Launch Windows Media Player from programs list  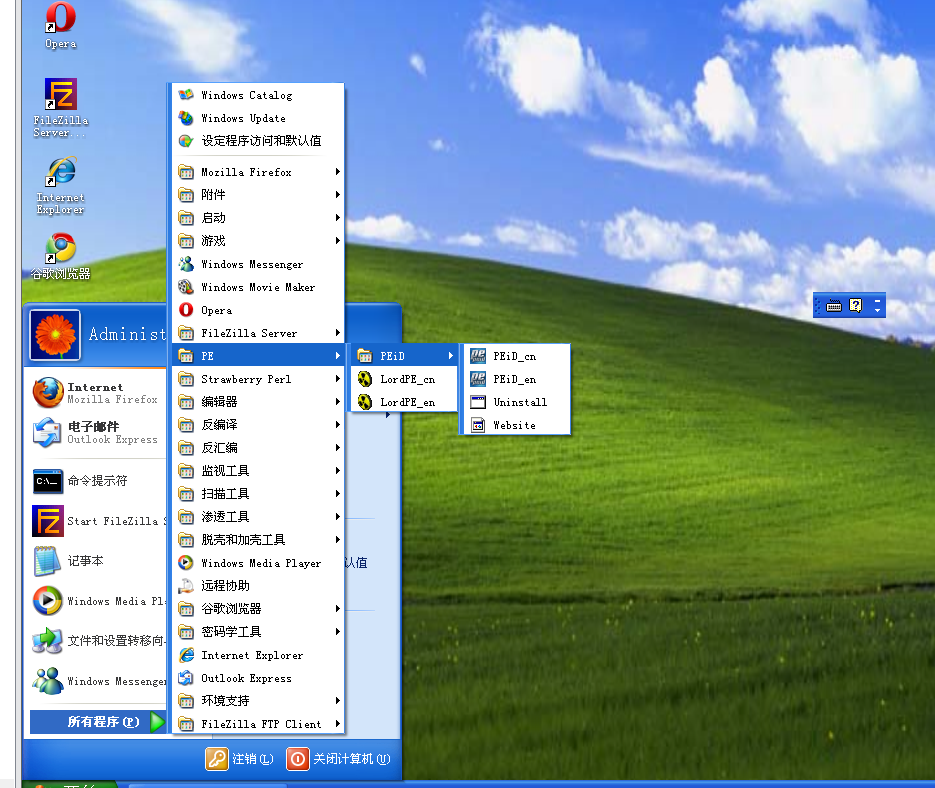pyautogui.click(x=258, y=563)
